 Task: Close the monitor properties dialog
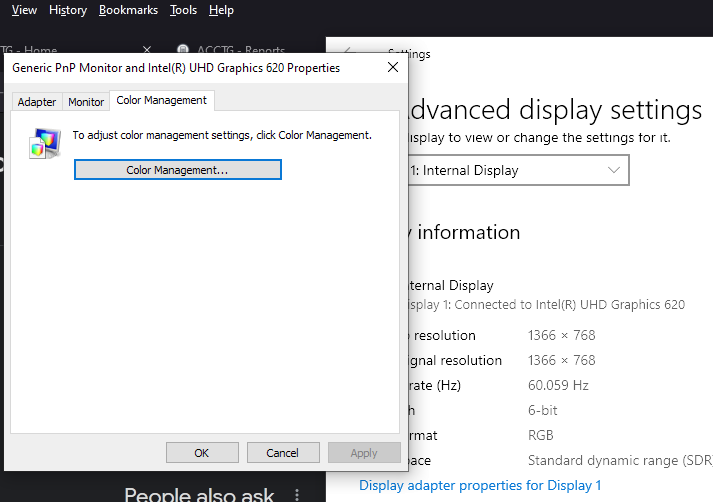click(391, 68)
